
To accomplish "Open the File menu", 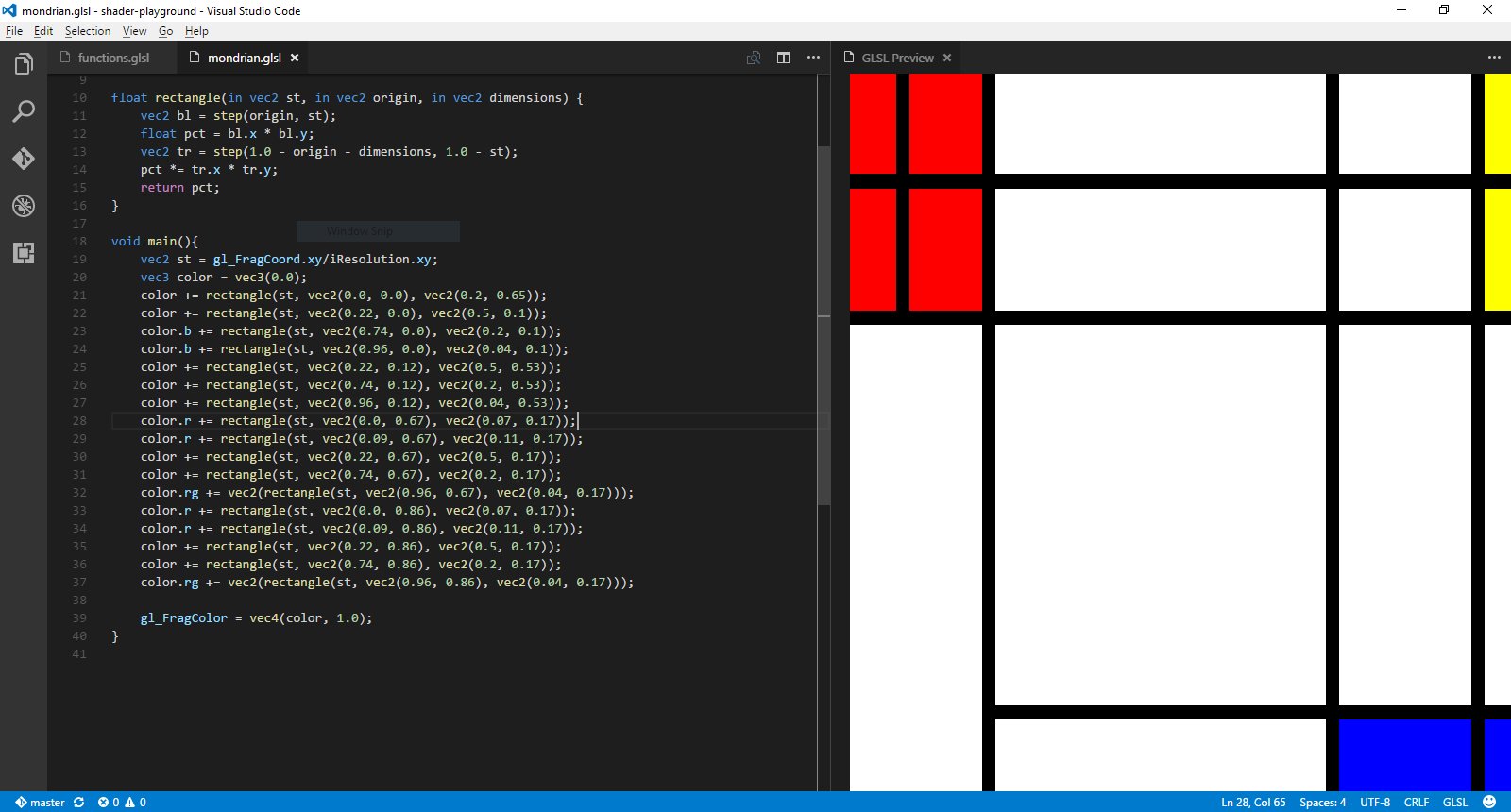I will click(14, 31).
